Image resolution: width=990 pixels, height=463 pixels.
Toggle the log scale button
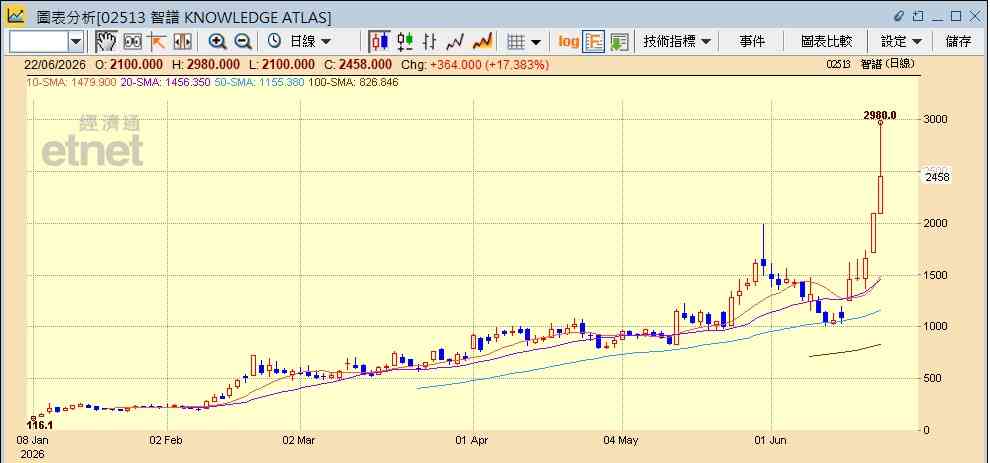tap(568, 42)
